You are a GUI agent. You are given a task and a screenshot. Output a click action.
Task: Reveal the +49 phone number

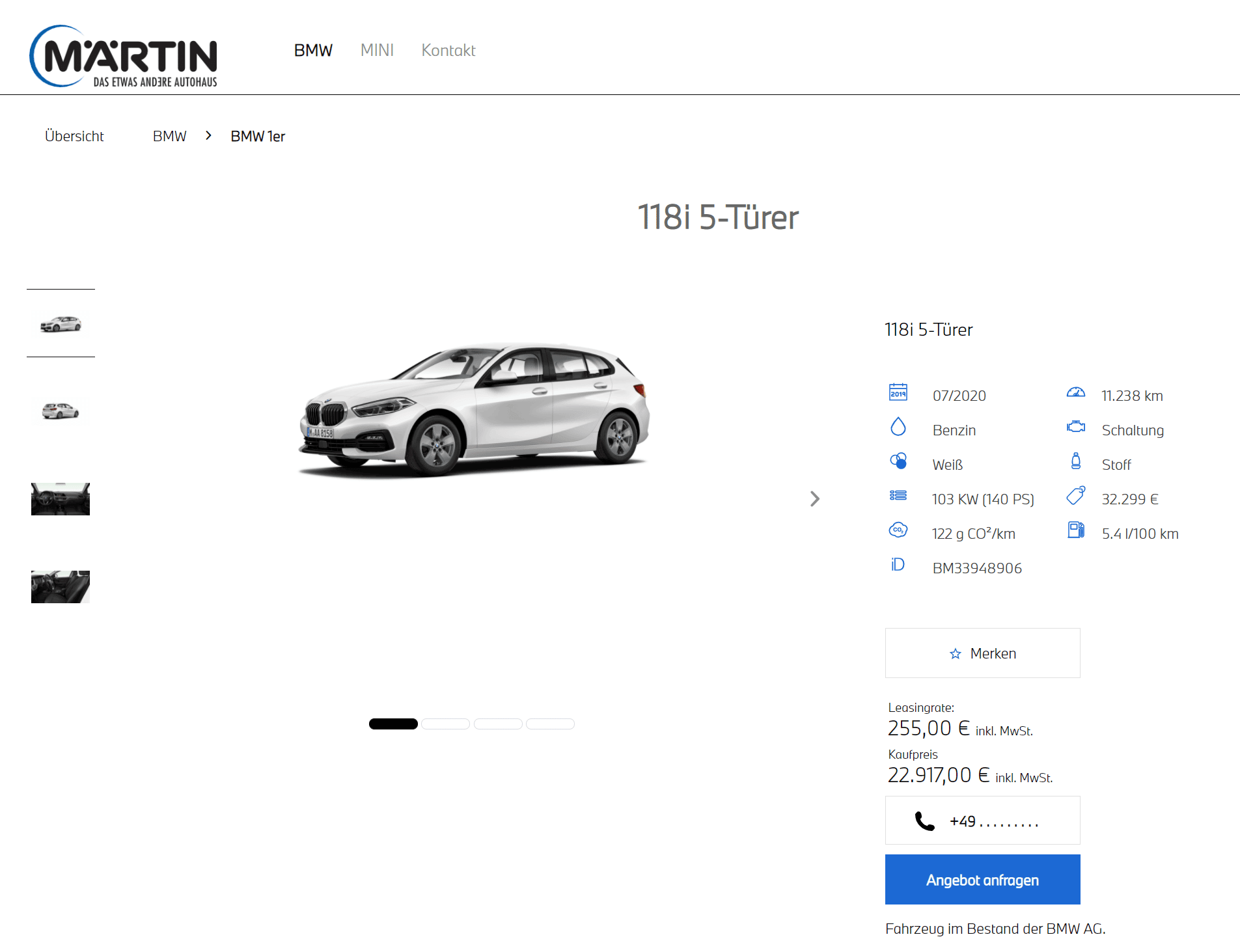click(982, 820)
